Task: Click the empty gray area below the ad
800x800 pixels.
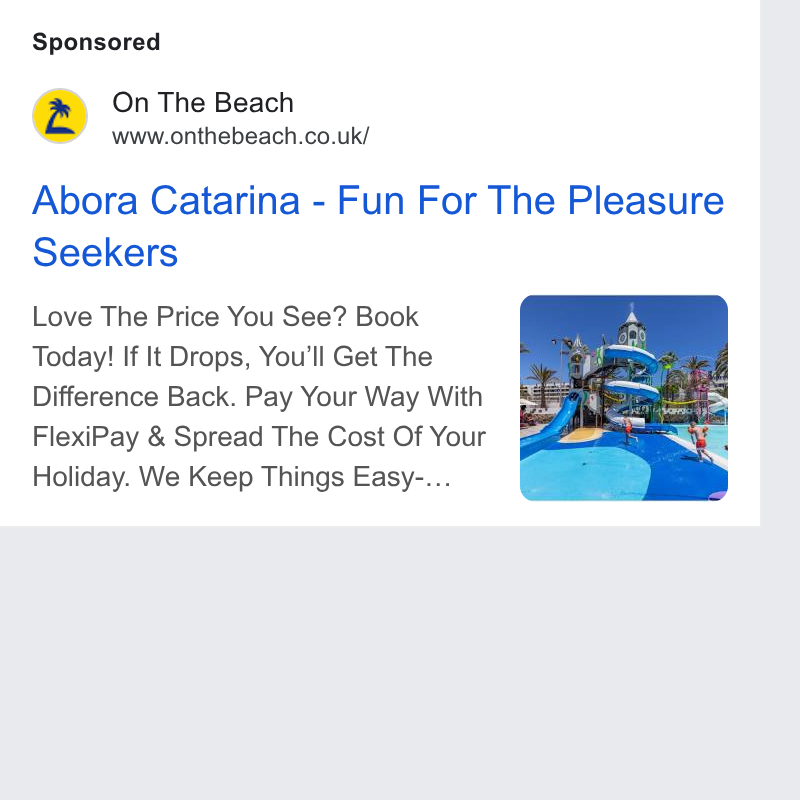Action: (380, 662)
